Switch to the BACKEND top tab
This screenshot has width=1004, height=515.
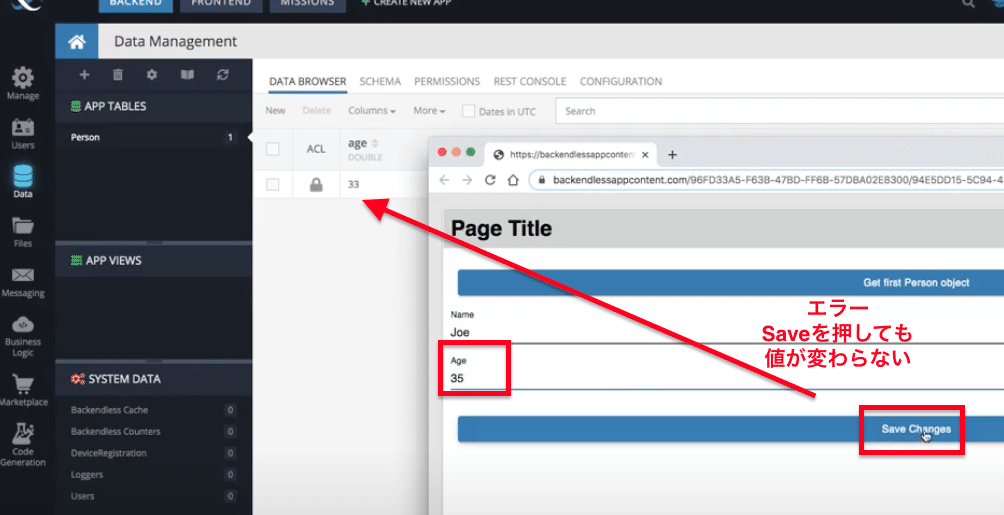(135, 4)
